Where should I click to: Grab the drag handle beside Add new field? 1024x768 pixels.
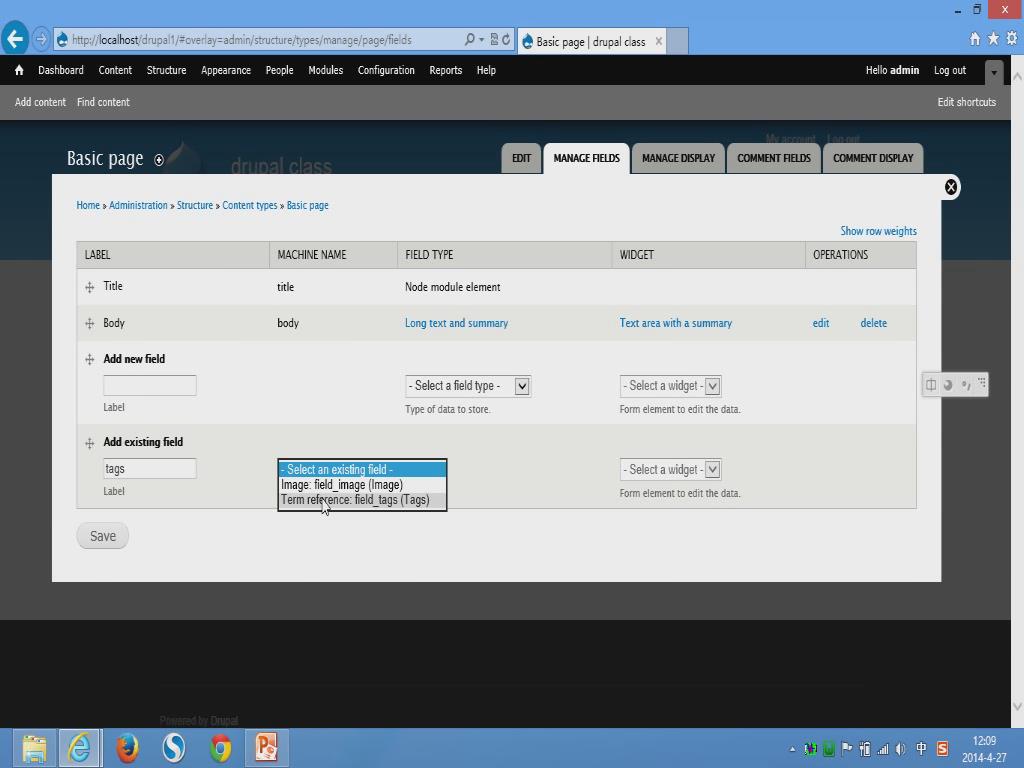click(x=89, y=360)
